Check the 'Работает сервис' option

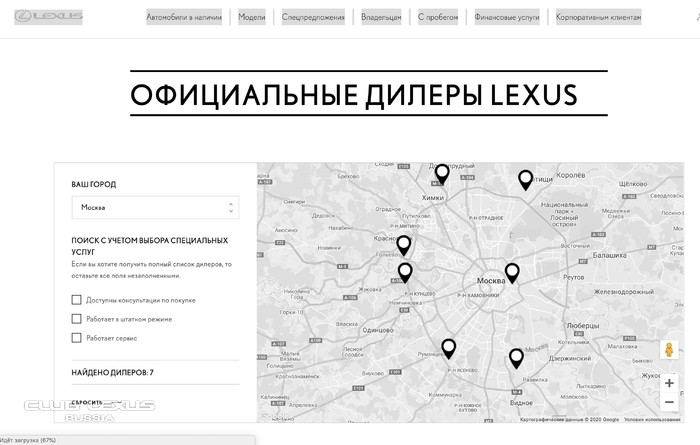point(77,338)
